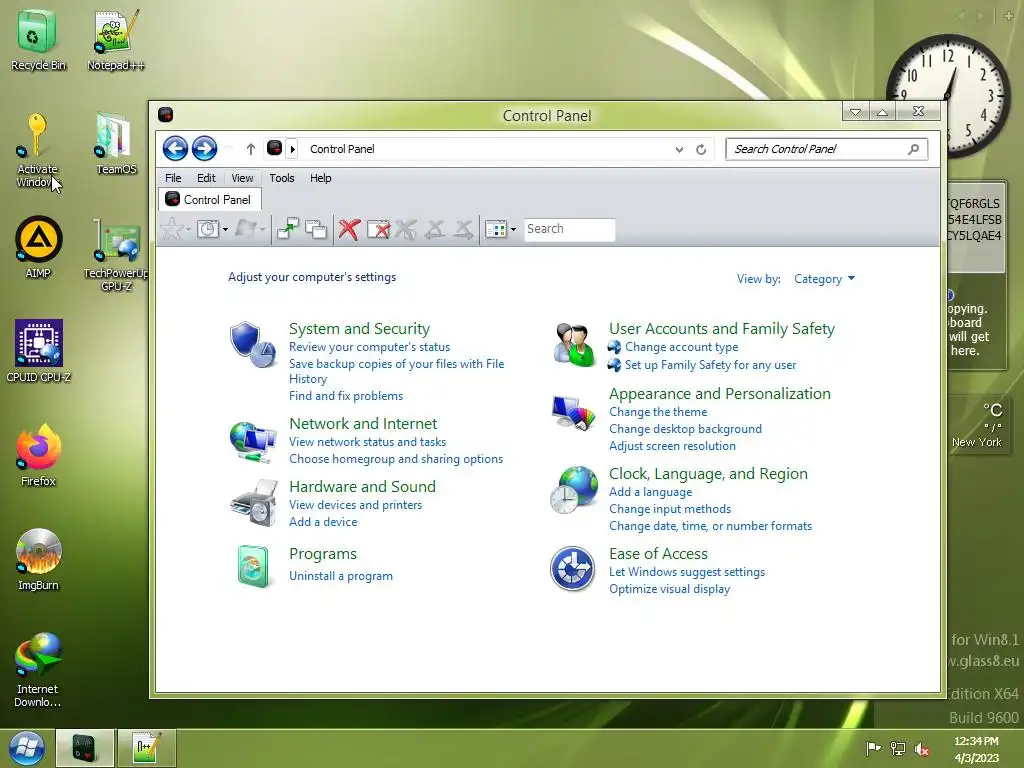Open System and Security category link
This screenshot has height=768, width=1024.
coord(360,328)
